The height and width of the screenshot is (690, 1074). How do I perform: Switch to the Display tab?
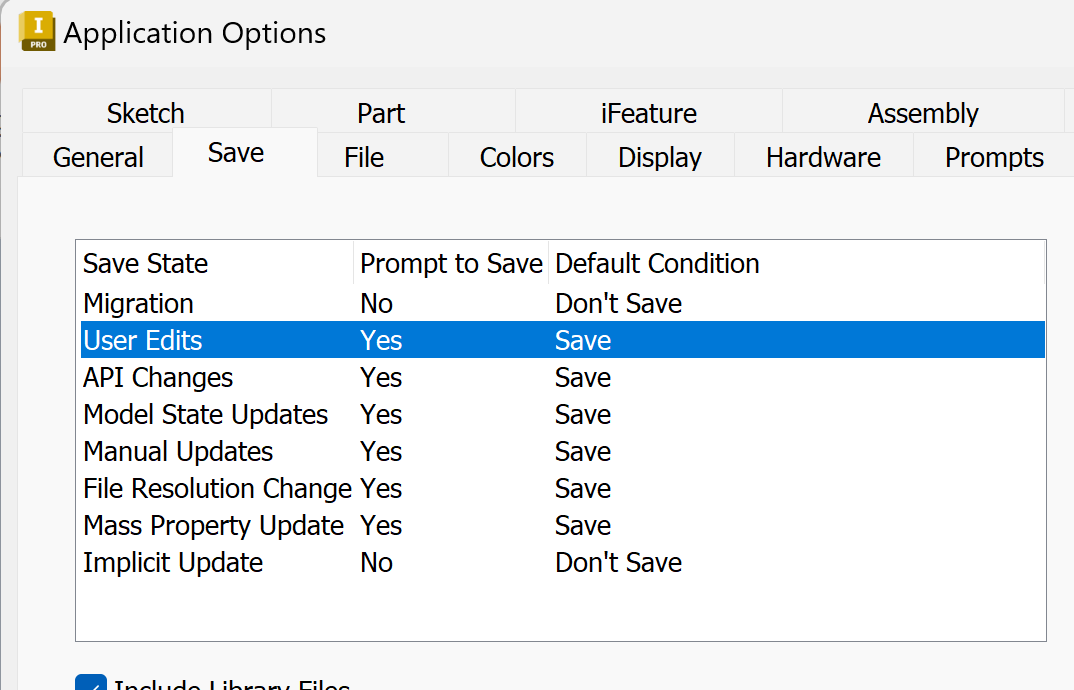[x=659, y=156]
